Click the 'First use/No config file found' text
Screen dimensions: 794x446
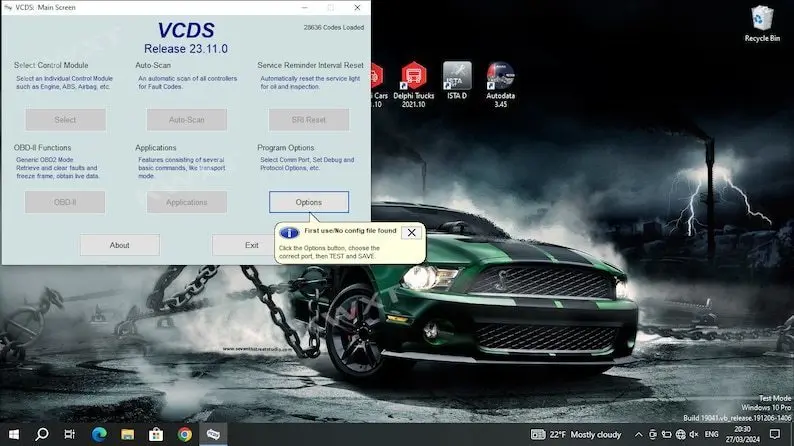[x=350, y=230]
